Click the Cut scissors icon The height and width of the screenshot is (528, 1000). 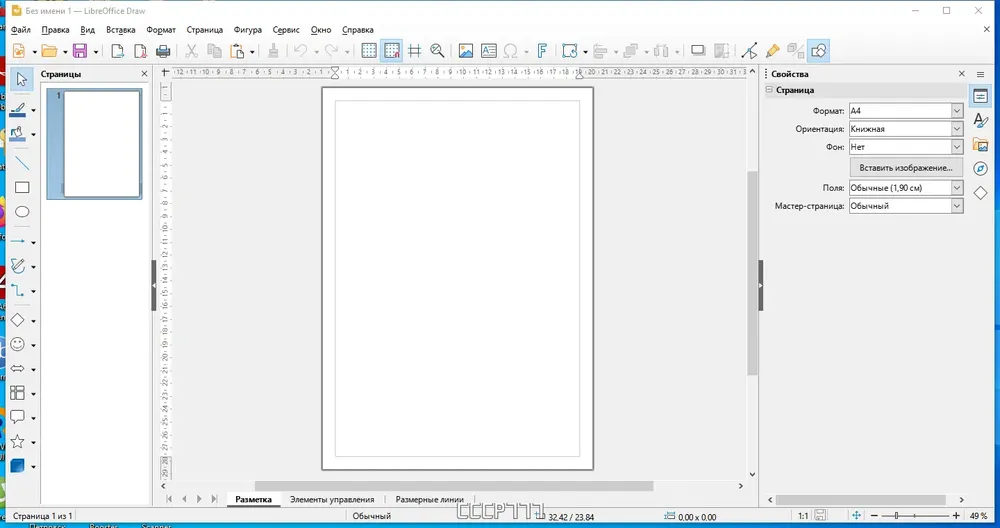click(191, 51)
